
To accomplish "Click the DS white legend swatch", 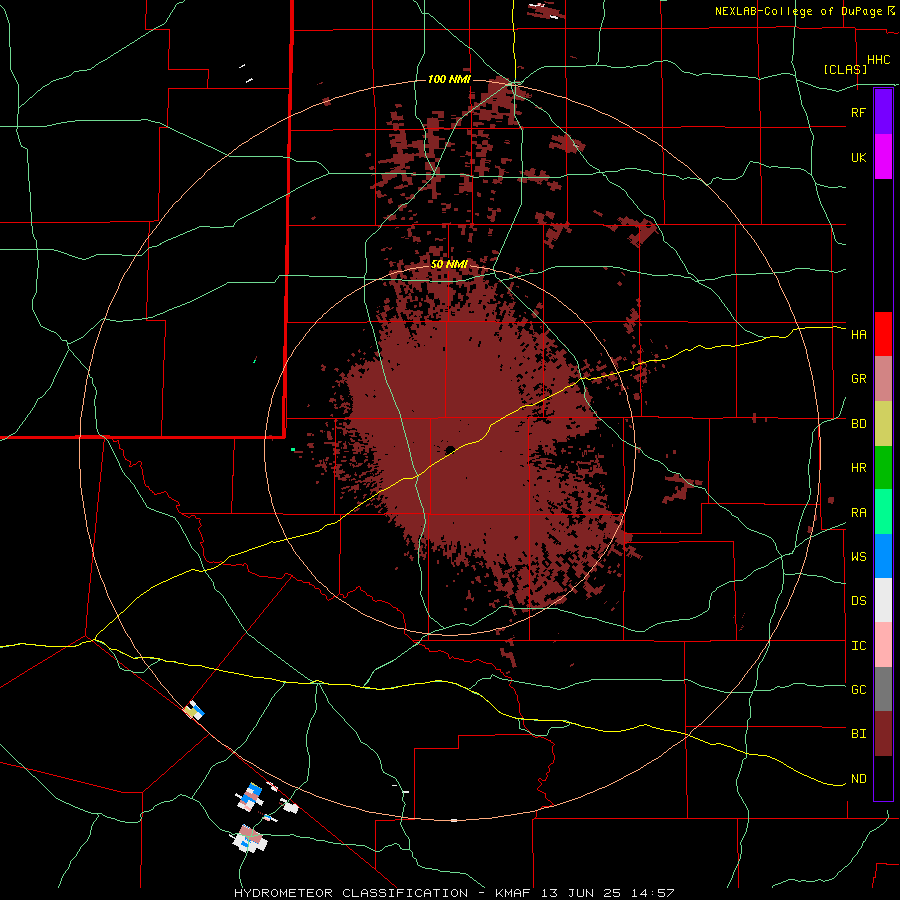I will point(883,600).
